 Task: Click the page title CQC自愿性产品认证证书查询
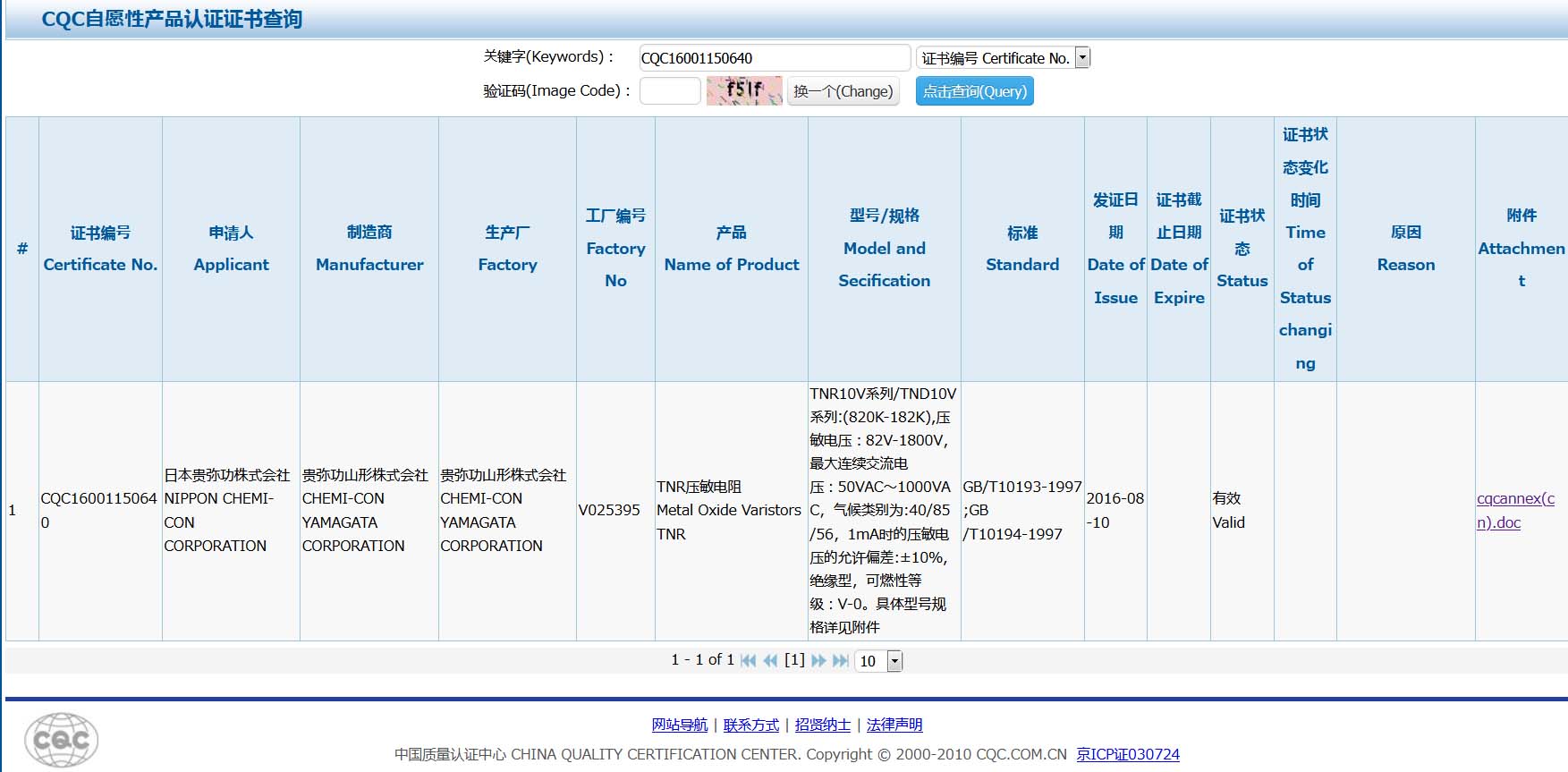tap(172, 19)
